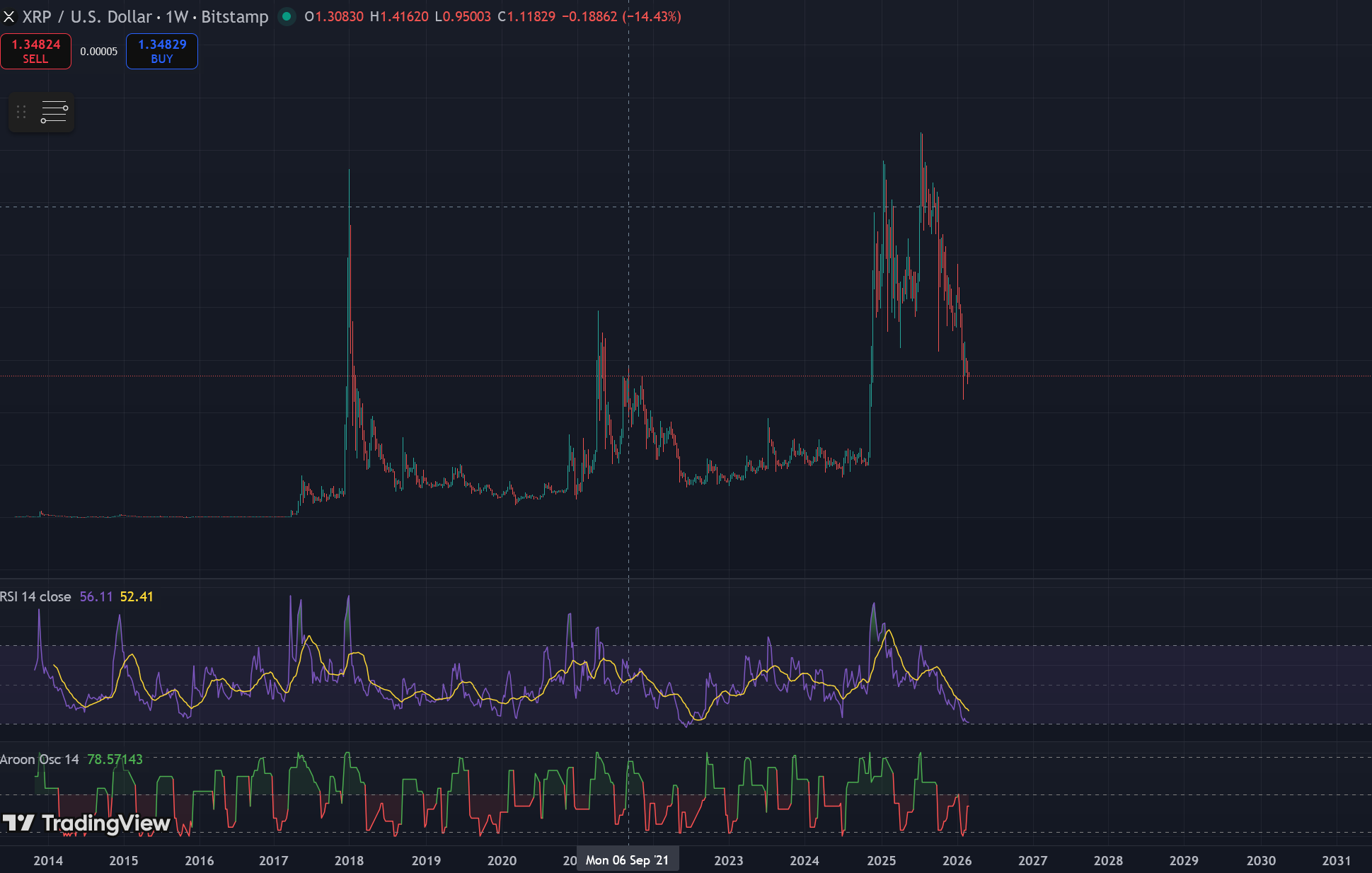Click the Mon 06 Sep '21 date label

[627, 860]
